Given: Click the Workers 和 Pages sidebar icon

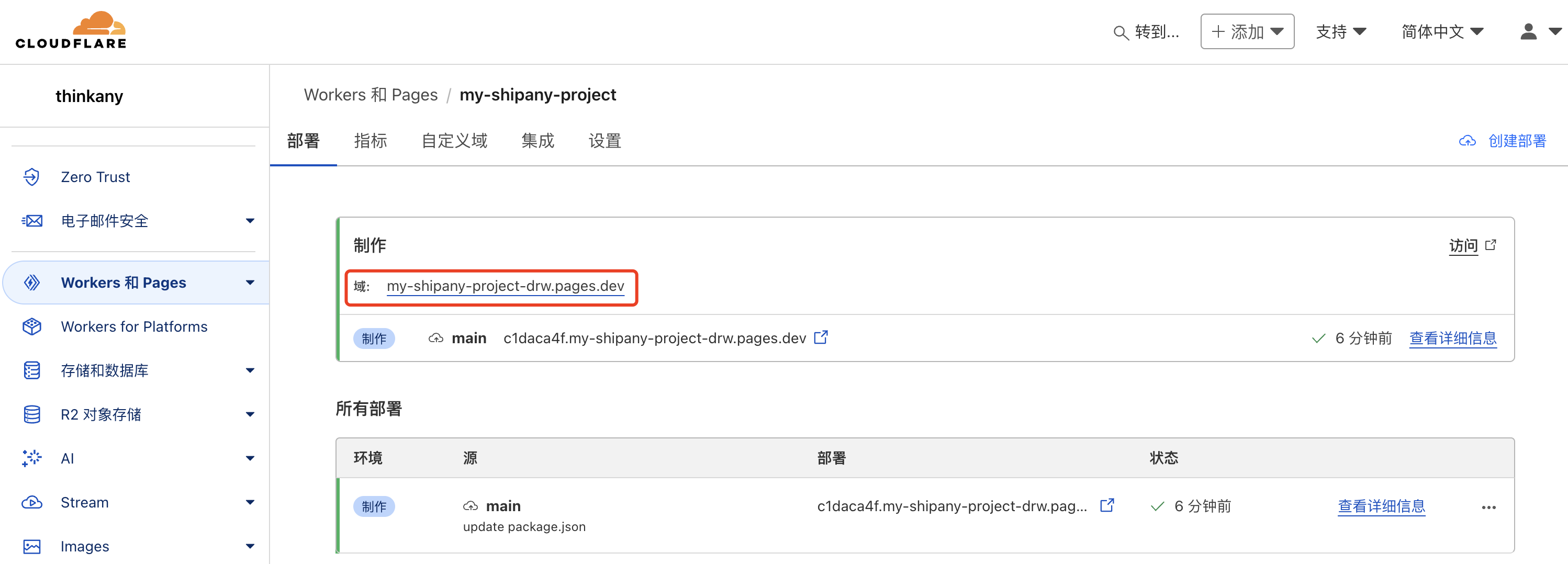Looking at the screenshot, I should 31,283.
